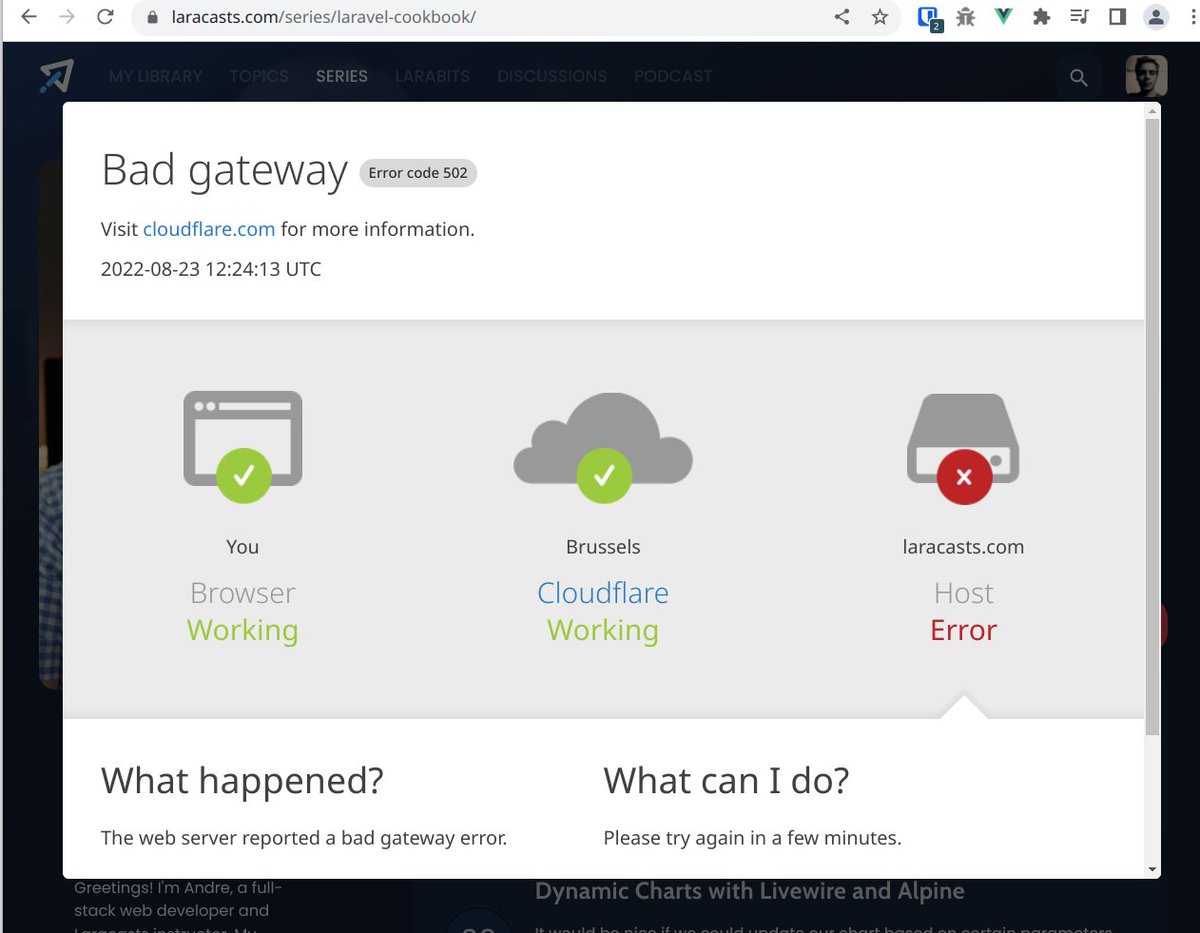
Task: Open DISCUSSIONS in Laracasts navigation
Action: tap(552, 76)
